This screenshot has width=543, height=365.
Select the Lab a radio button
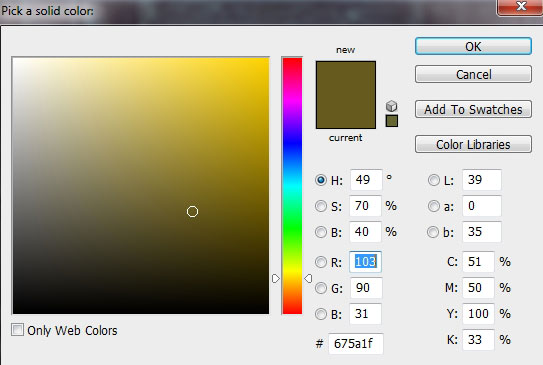coord(434,206)
